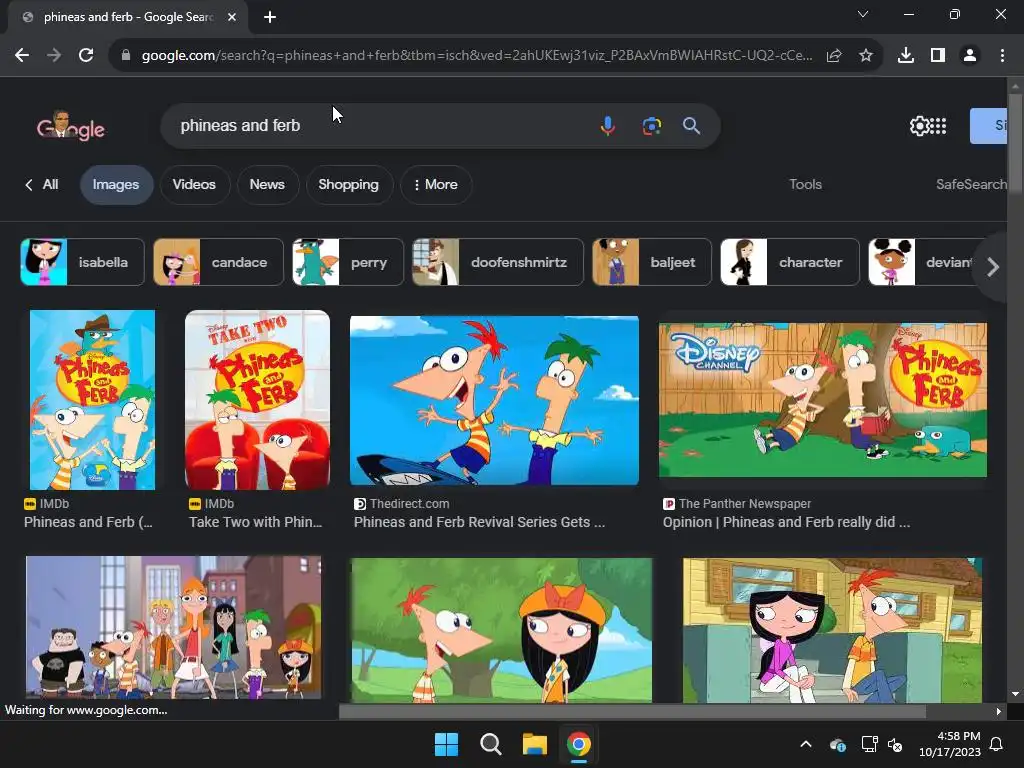Bookmark this page with the star icon

coord(866,56)
